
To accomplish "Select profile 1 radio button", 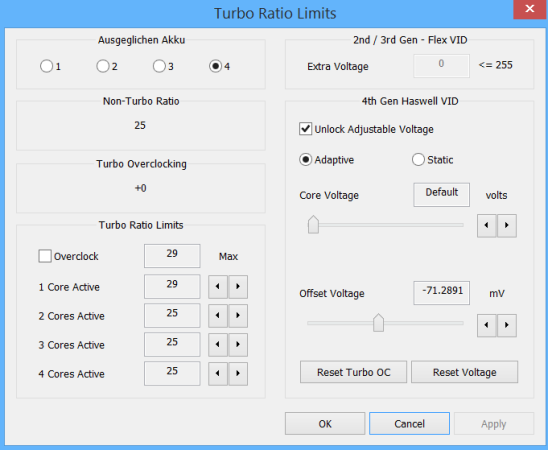I will [x=46, y=66].
